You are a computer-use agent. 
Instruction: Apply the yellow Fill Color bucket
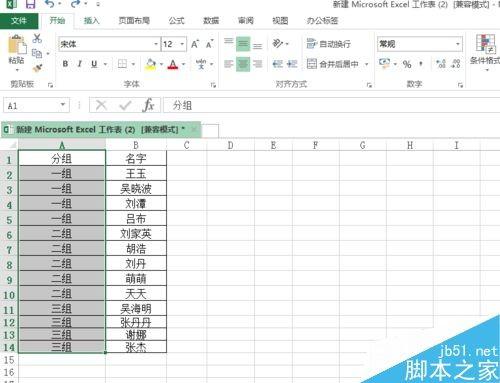pos(151,64)
